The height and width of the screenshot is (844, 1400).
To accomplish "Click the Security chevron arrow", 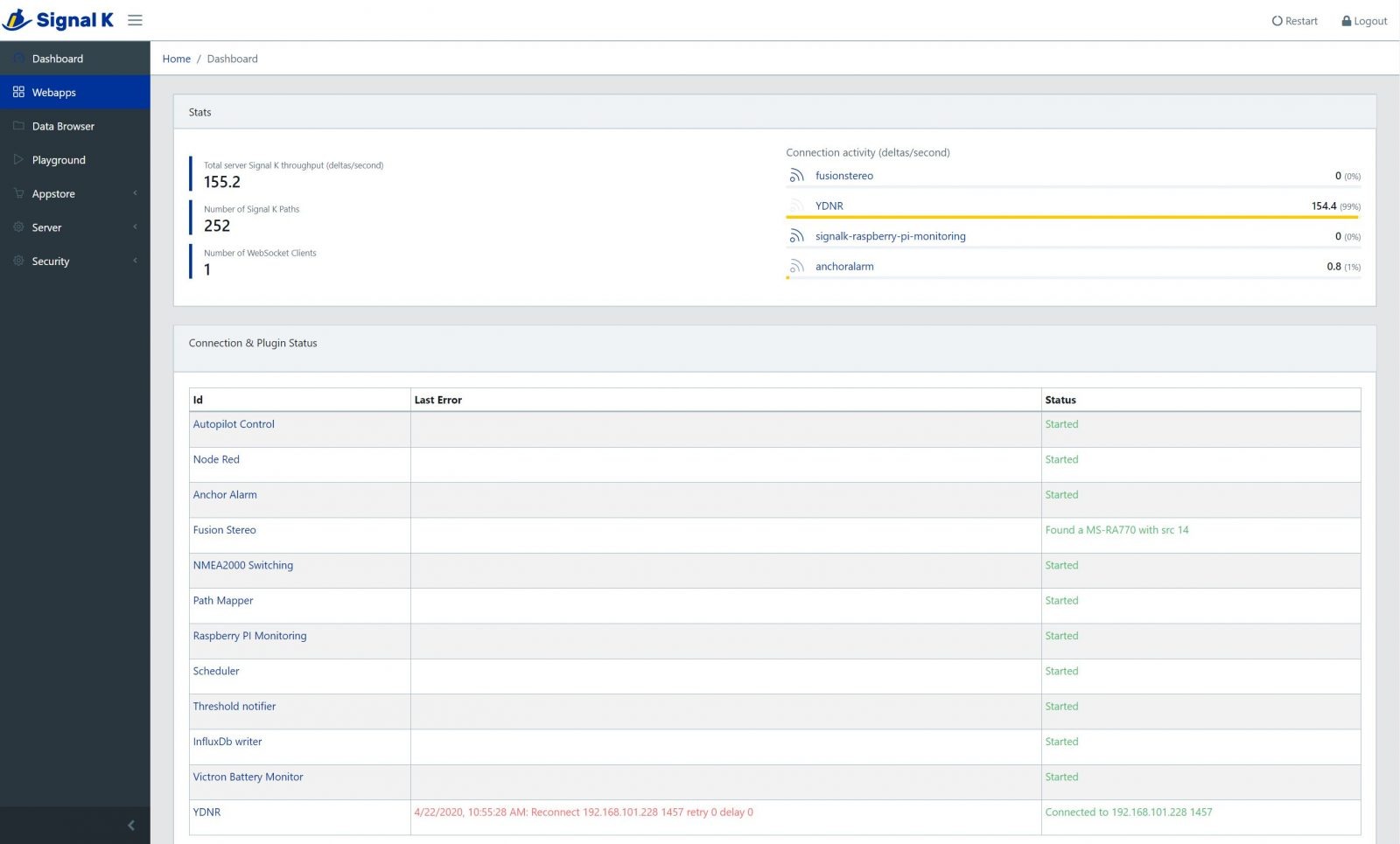I will pos(135,261).
